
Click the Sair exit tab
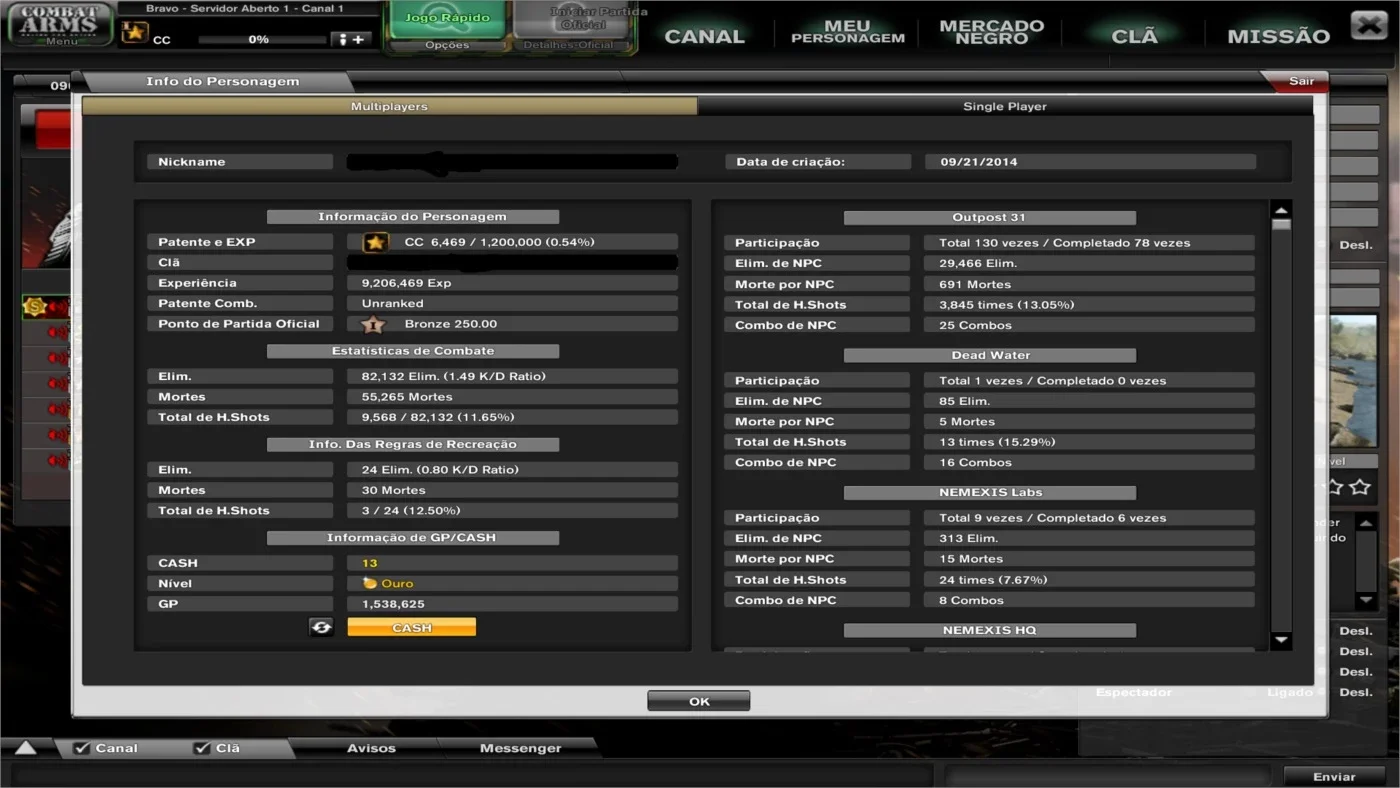[1300, 81]
